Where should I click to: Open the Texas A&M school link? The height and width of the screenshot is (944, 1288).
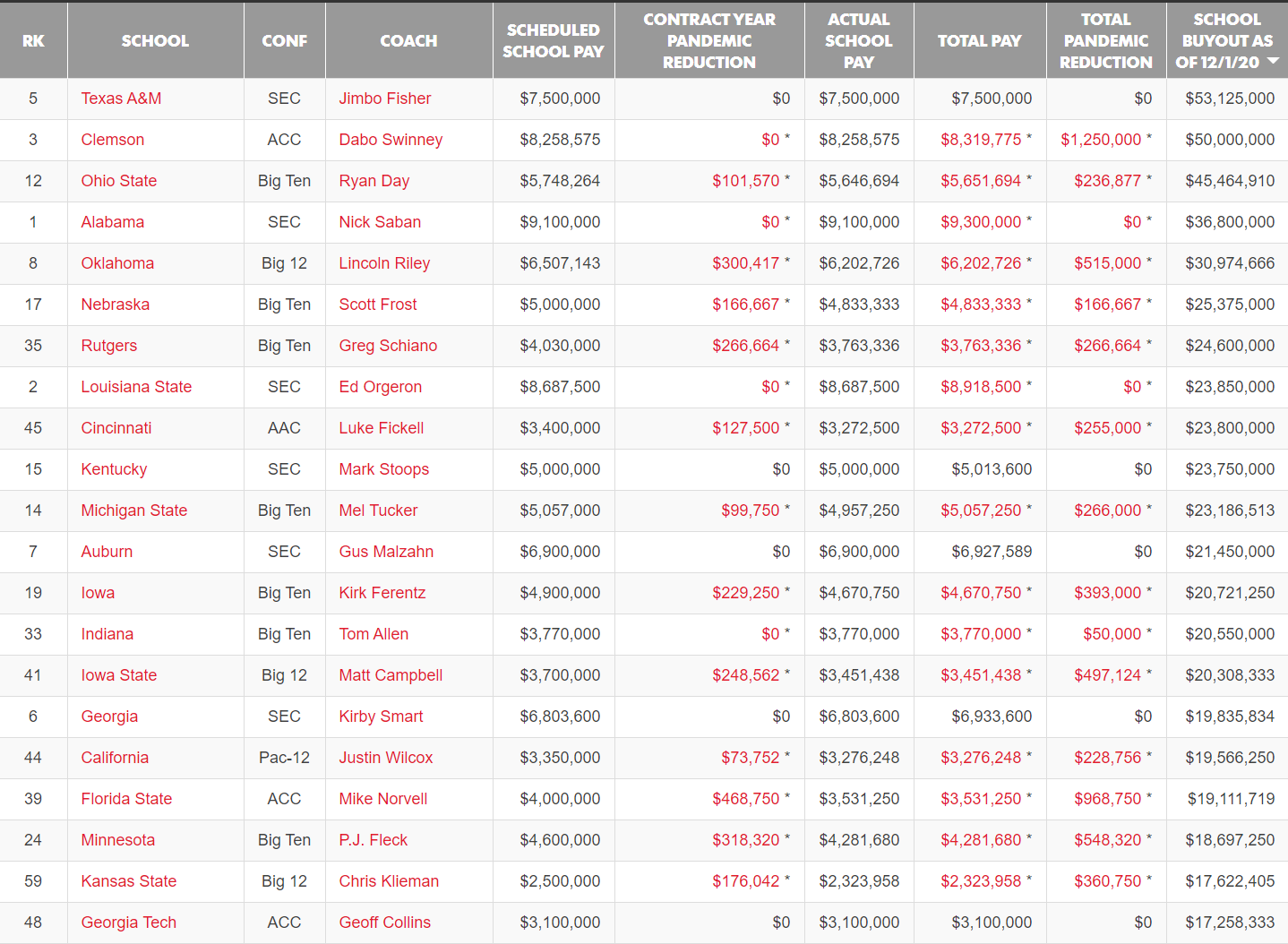pos(121,99)
